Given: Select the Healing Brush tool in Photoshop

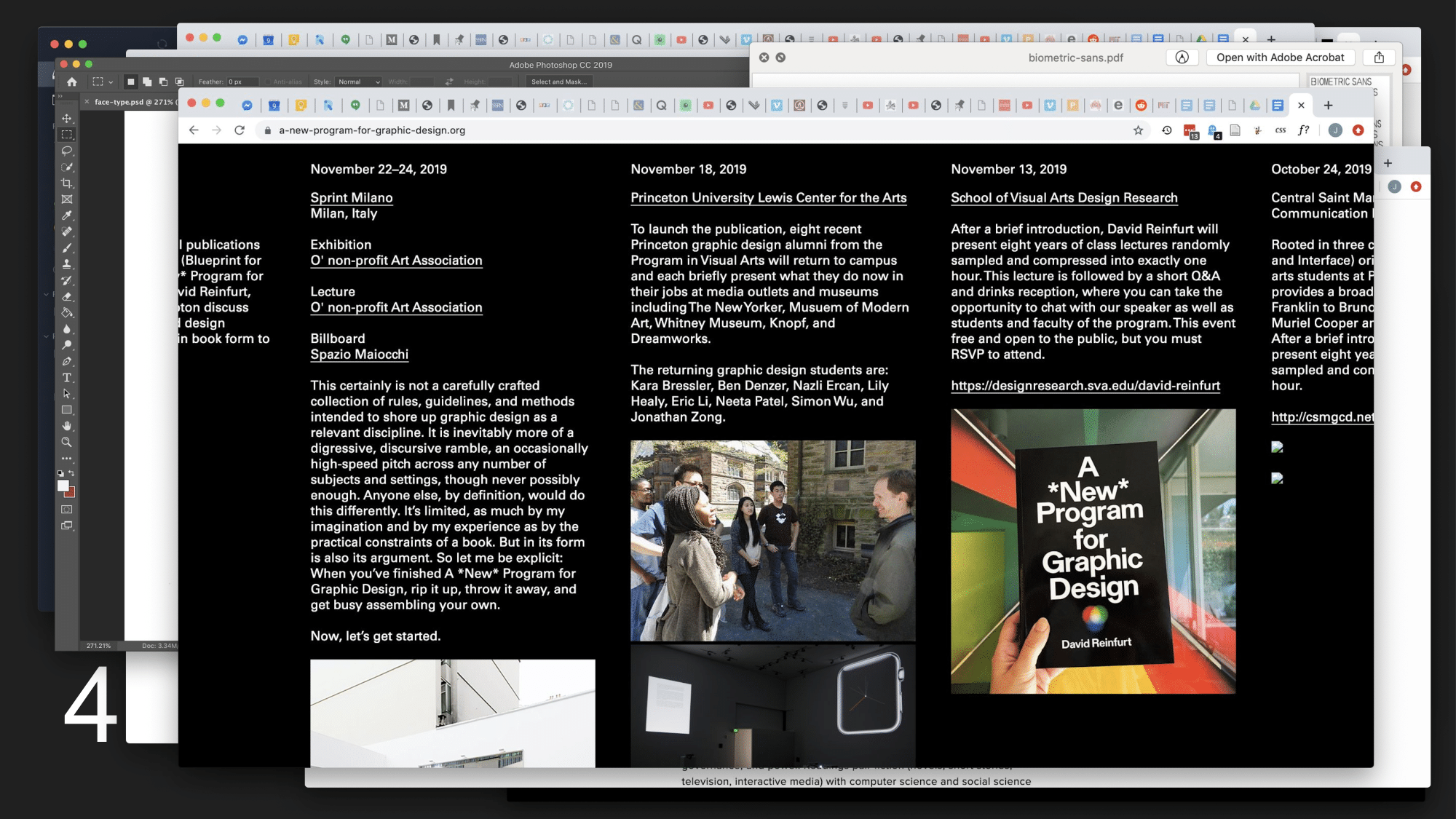Looking at the screenshot, I should point(67,232).
